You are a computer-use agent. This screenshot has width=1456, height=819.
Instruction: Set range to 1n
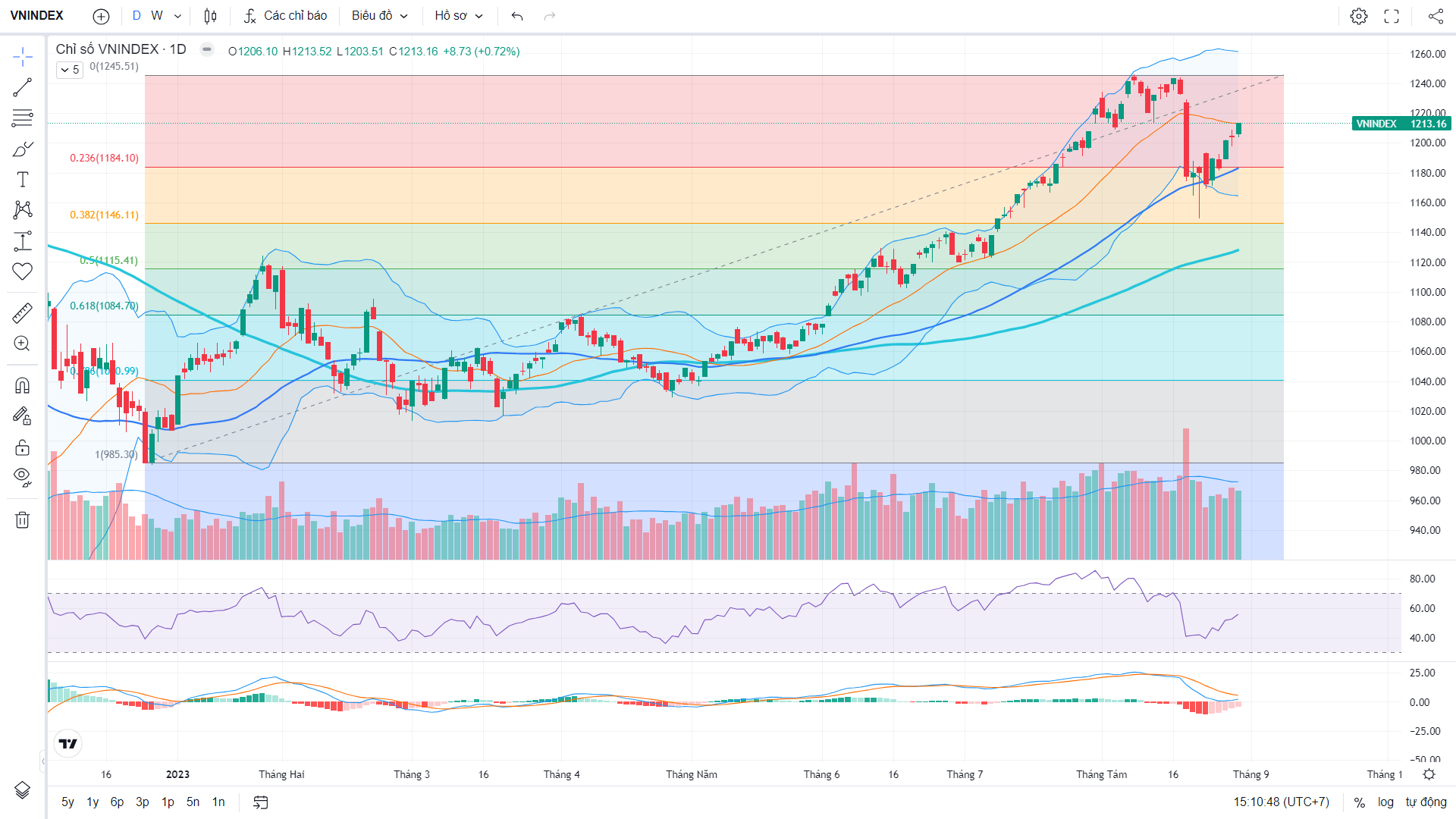(218, 802)
